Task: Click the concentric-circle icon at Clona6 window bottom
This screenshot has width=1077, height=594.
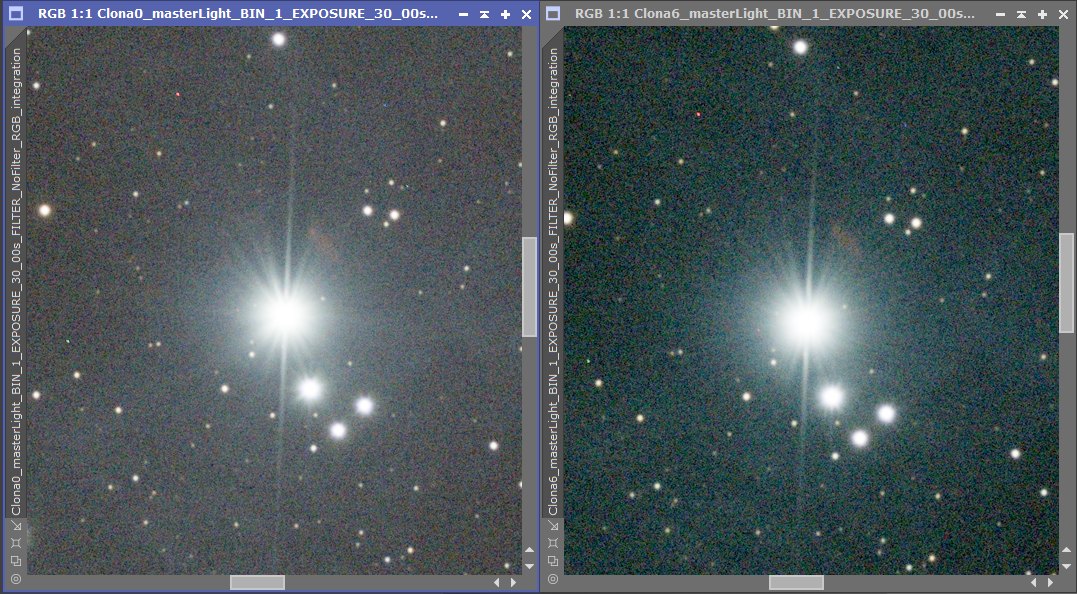Action: [x=553, y=579]
